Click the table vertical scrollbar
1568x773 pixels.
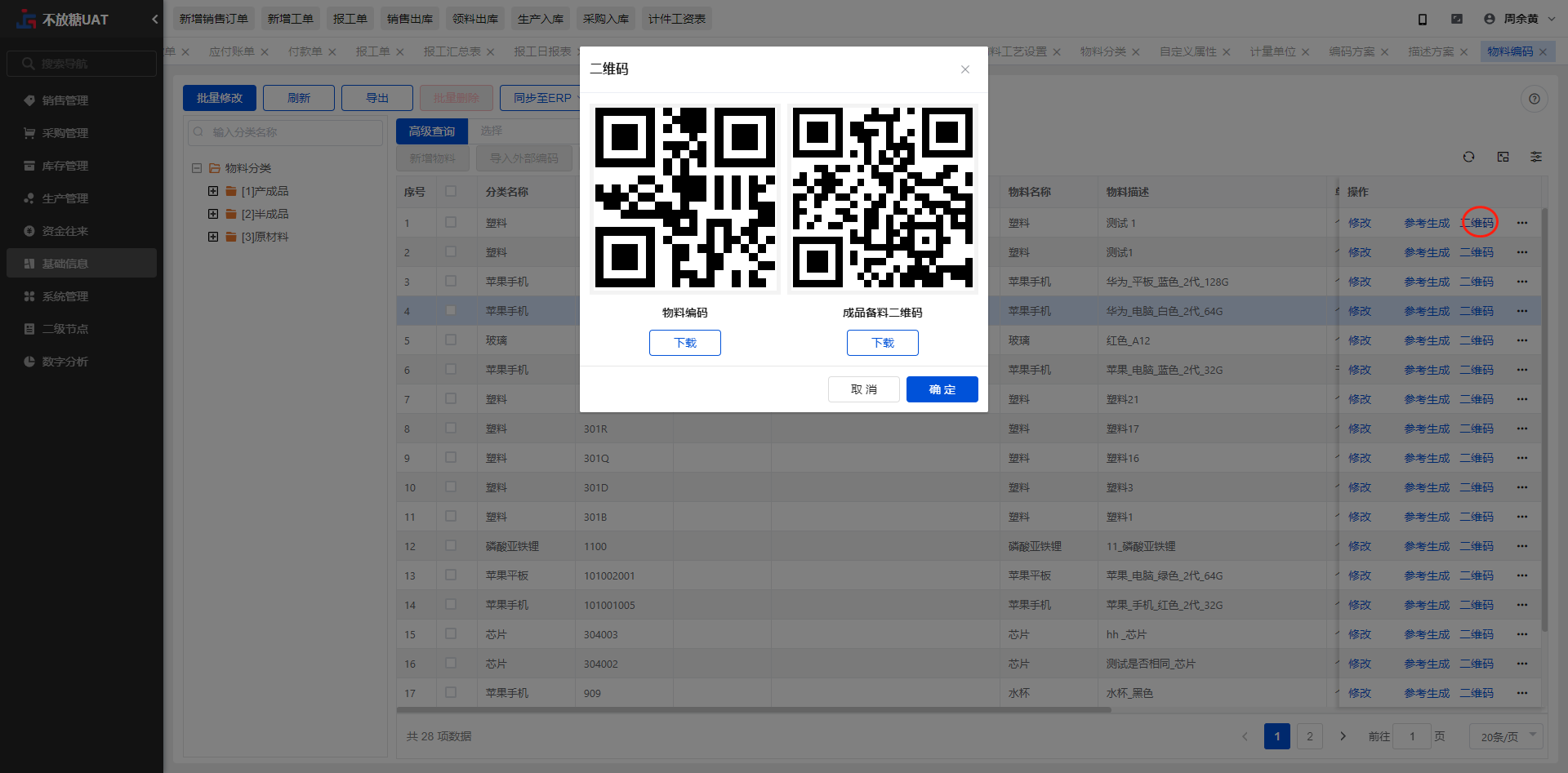coord(1544,420)
